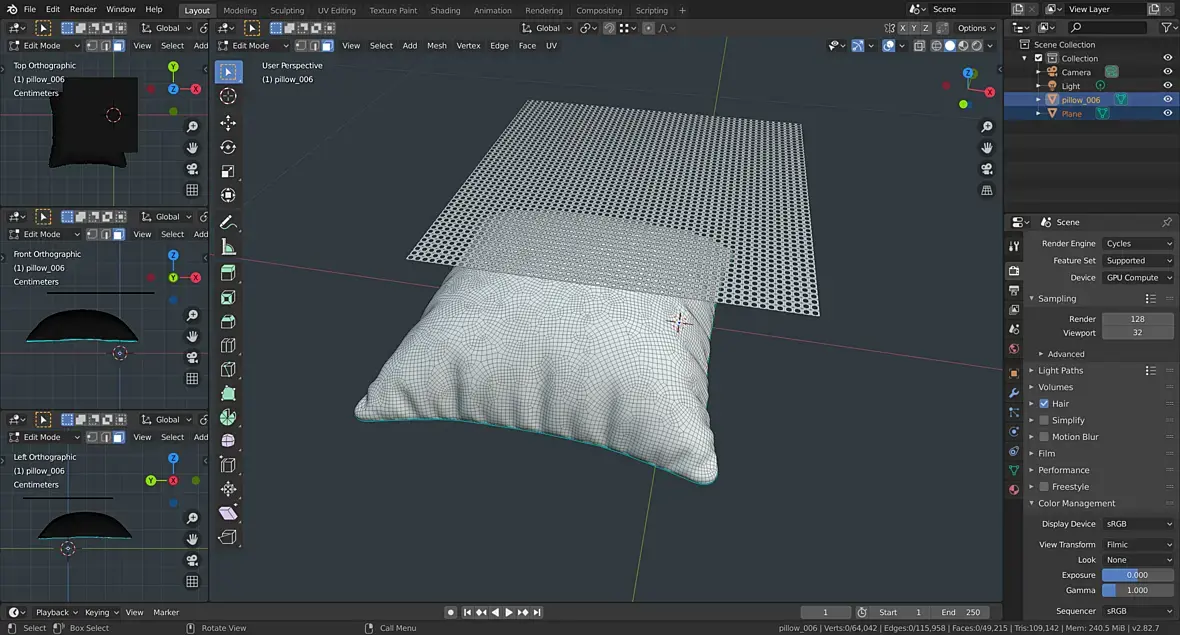Click the Render samples 128 field
Viewport: 1180px width, 635px height.
pos(1137,319)
